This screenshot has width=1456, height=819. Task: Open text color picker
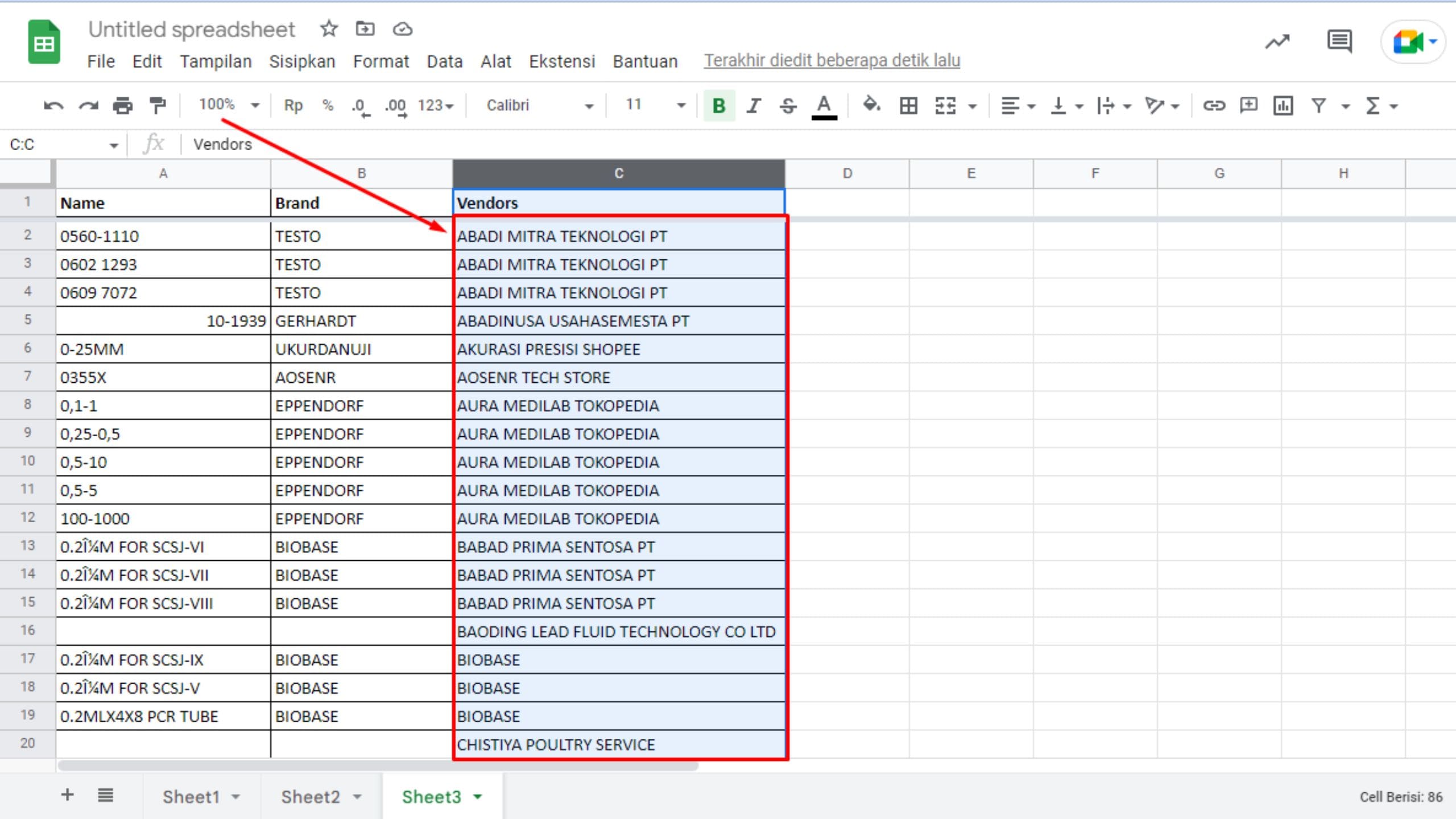click(824, 107)
